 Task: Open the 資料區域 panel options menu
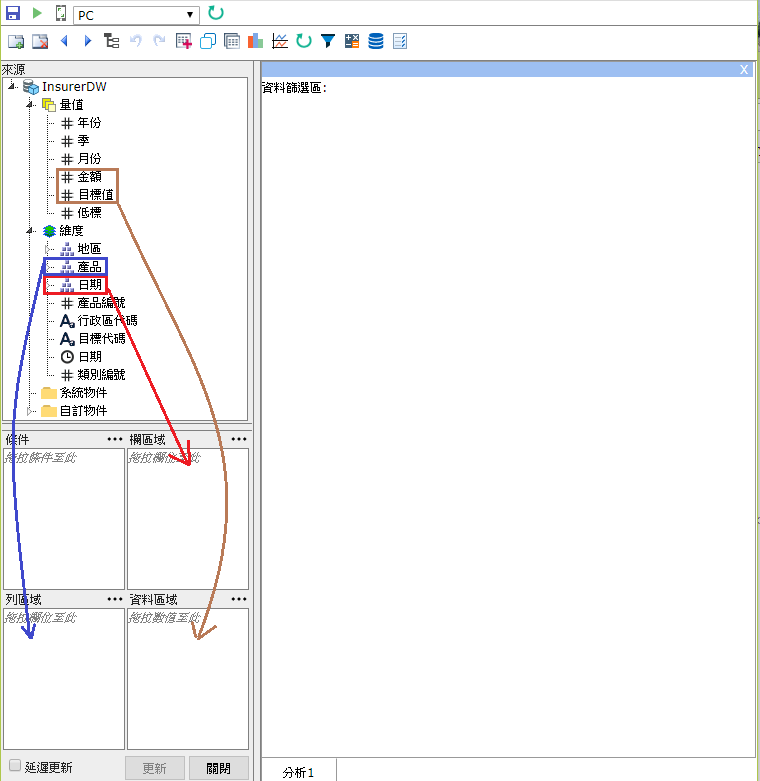239,599
